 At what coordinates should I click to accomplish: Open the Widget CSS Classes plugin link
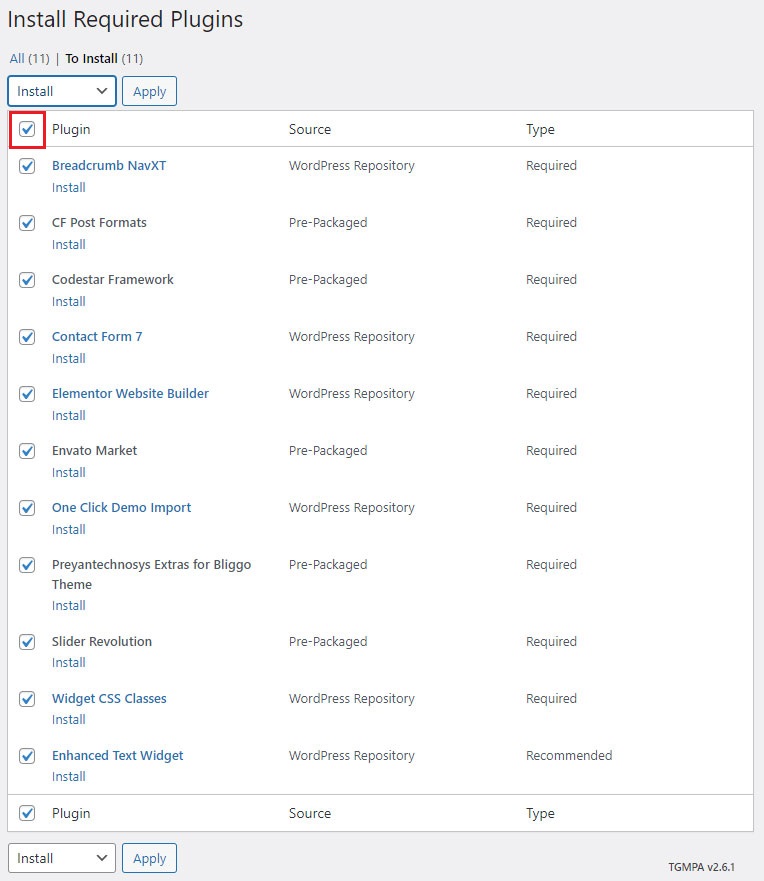109,698
